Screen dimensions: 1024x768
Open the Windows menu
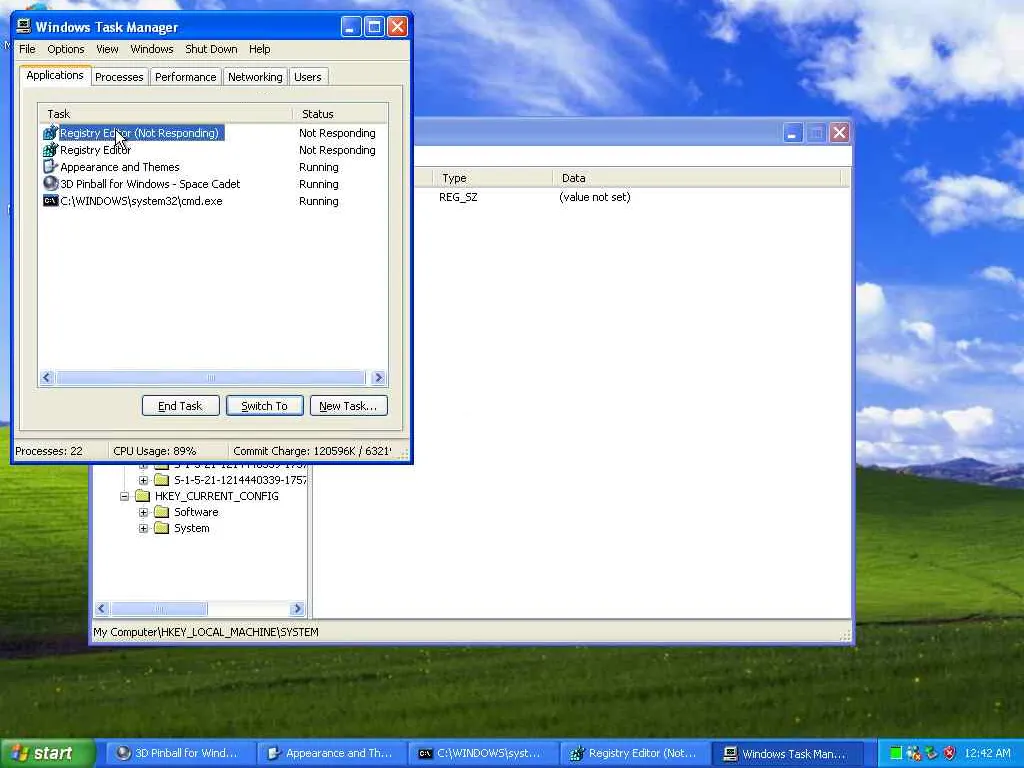tap(152, 49)
